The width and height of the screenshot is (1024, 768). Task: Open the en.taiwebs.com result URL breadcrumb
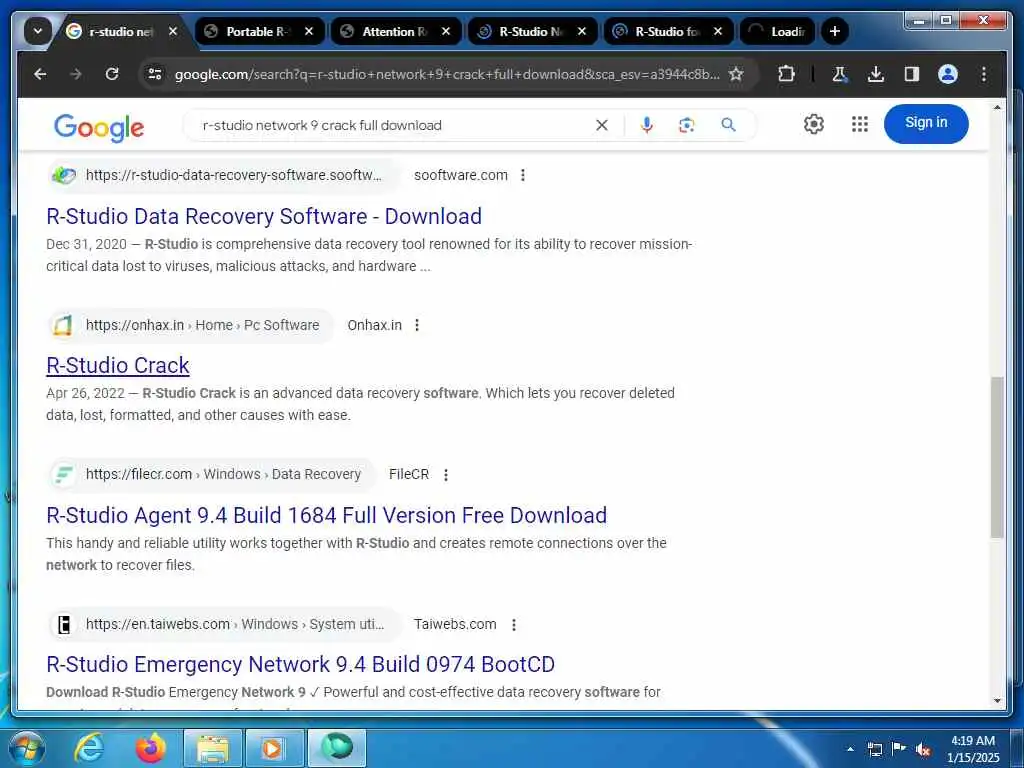pos(234,624)
